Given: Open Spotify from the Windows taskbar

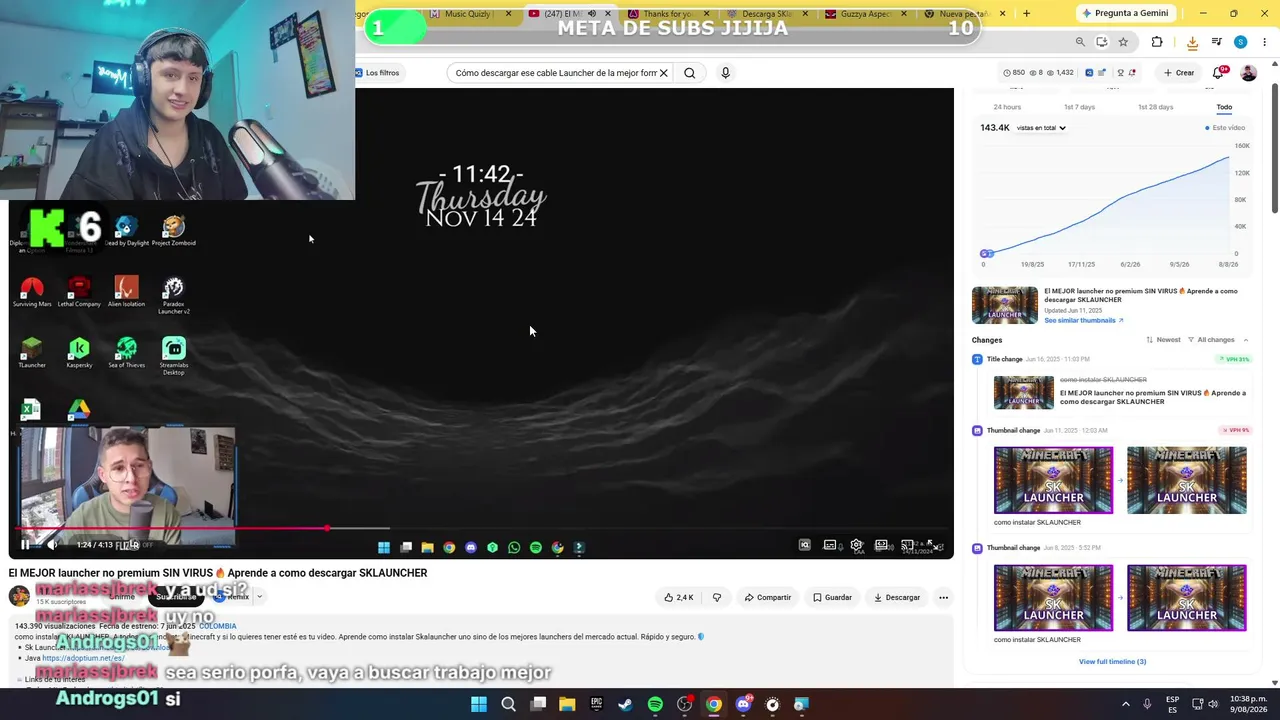Looking at the screenshot, I should pyautogui.click(x=655, y=704).
